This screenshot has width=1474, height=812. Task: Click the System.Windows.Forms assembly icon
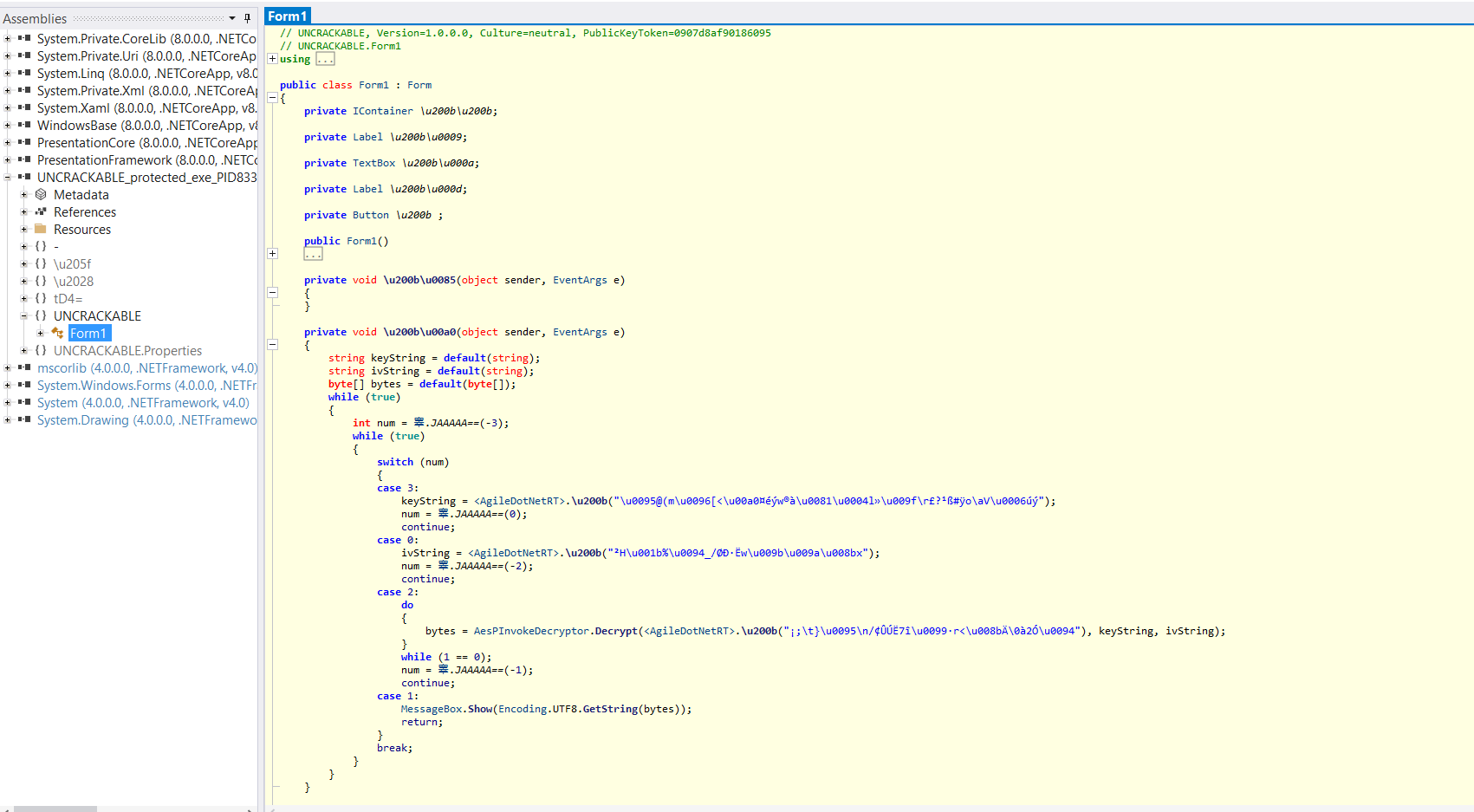(x=24, y=385)
